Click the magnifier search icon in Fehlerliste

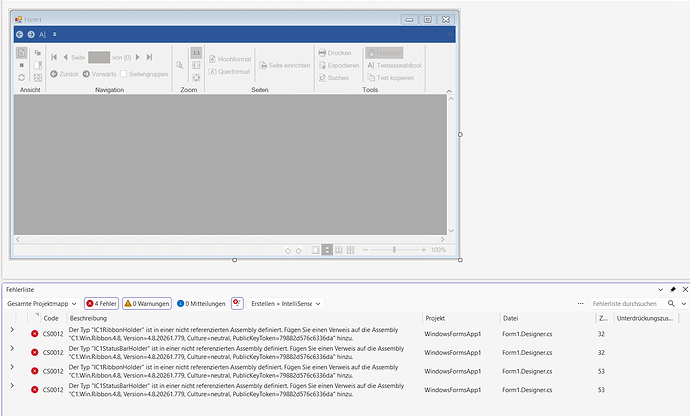[x=671, y=303]
